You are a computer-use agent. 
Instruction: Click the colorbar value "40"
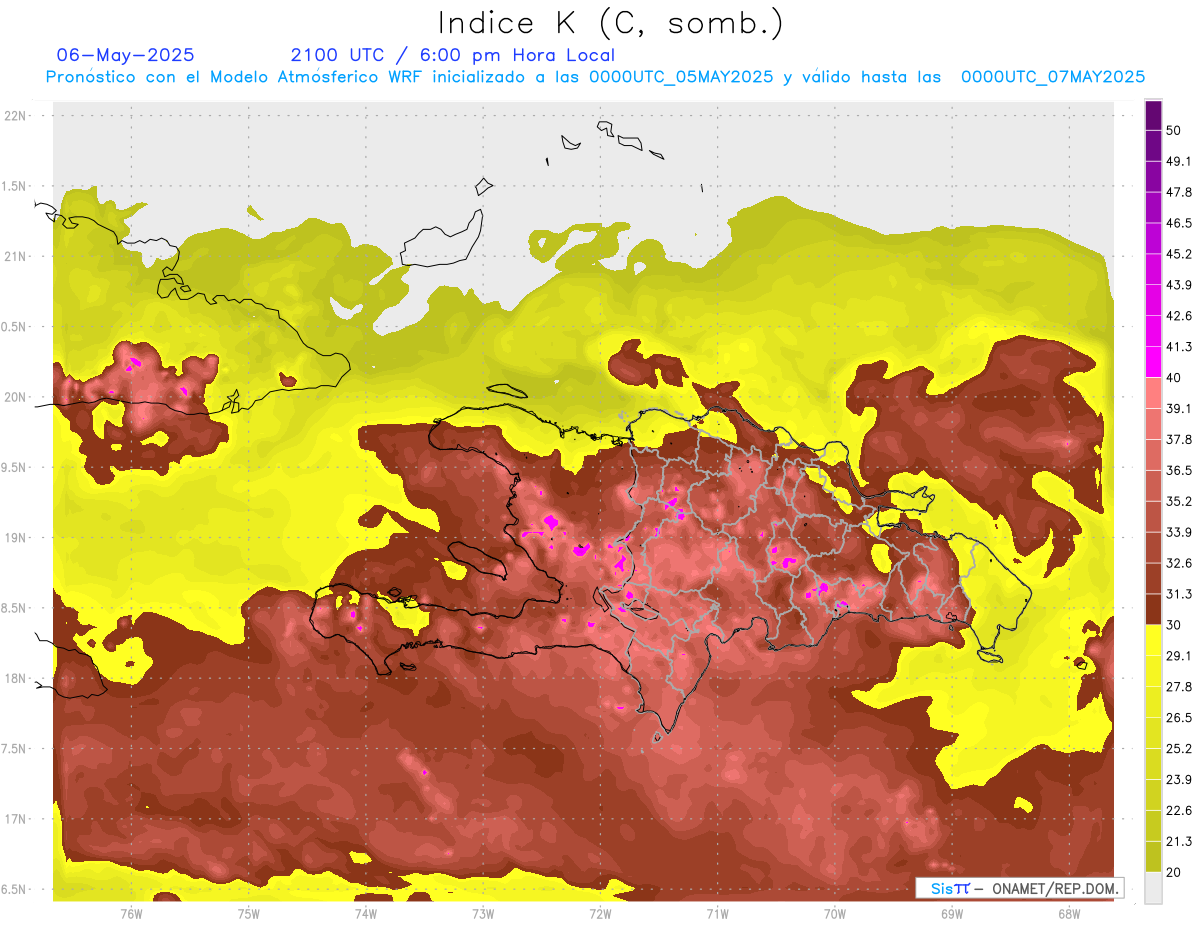coord(1174,377)
